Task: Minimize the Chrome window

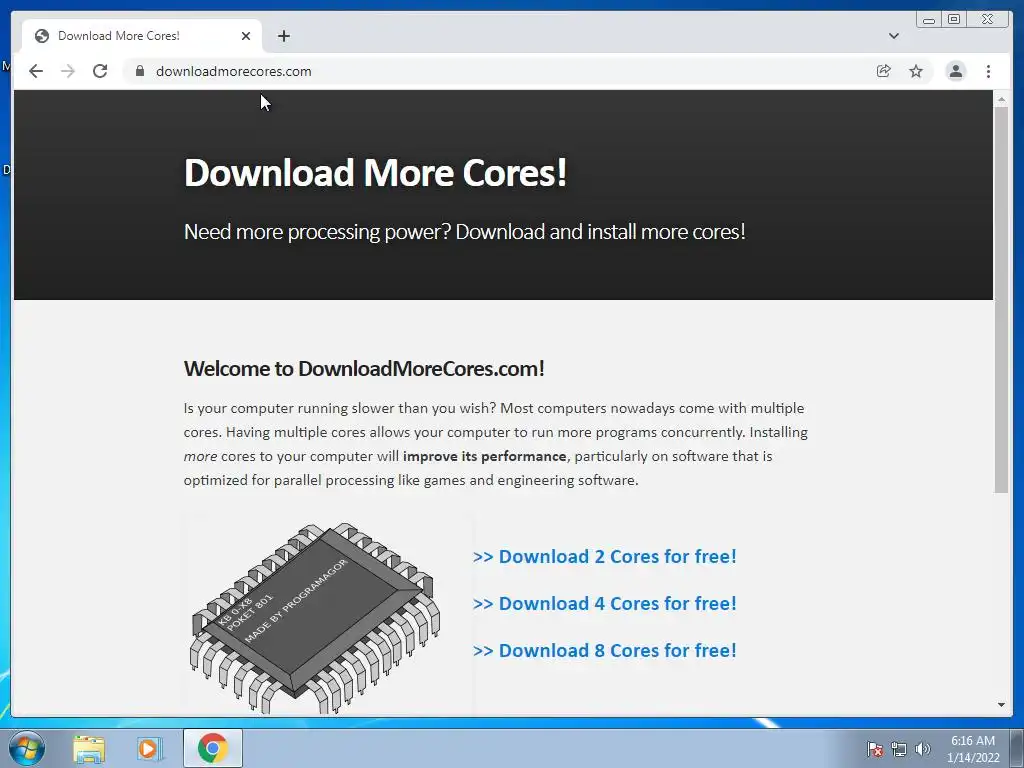Action: 929,20
